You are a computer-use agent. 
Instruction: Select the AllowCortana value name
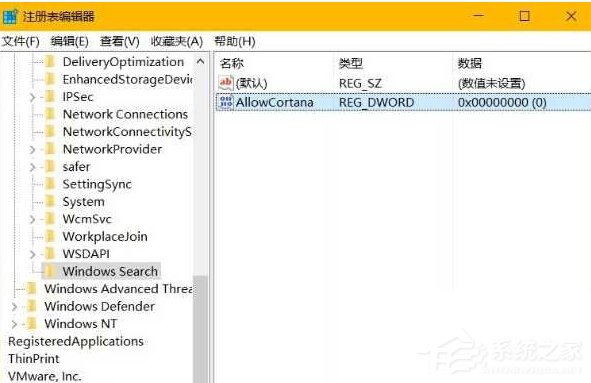click(x=274, y=102)
